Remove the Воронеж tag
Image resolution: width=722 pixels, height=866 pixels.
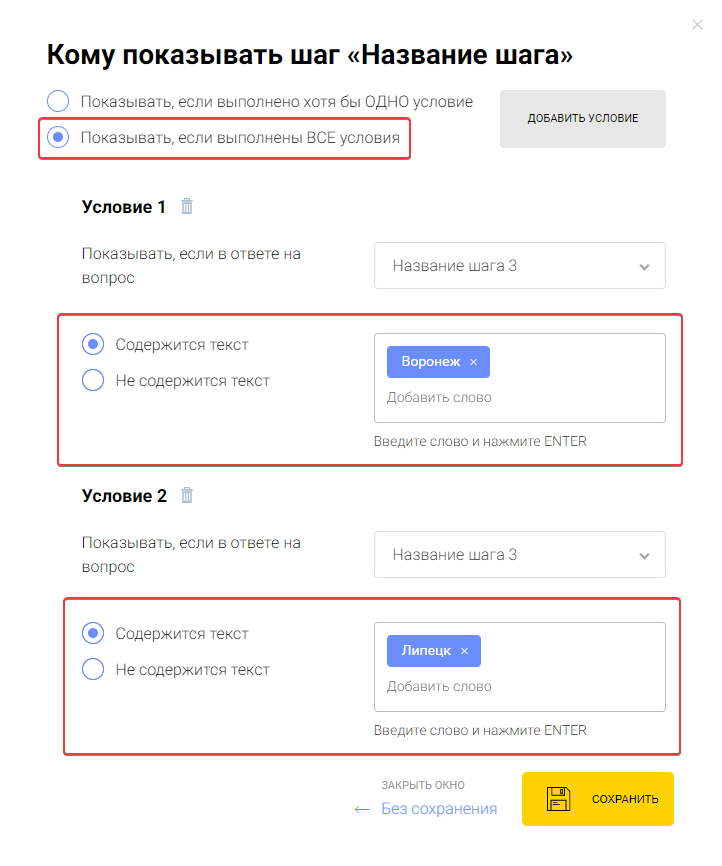click(x=474, y=362)
